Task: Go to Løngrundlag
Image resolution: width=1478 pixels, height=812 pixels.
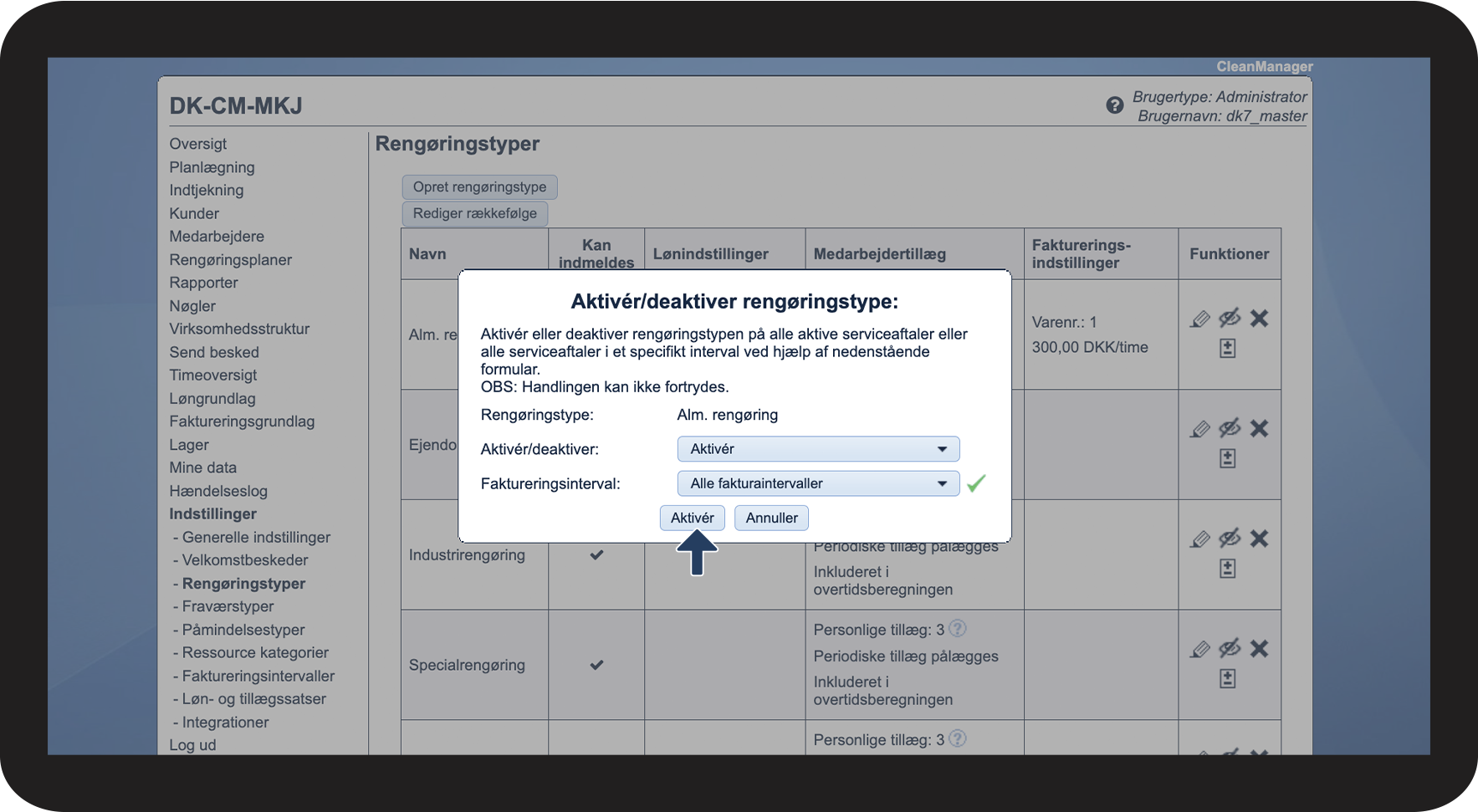Action: pyautogui.click(x=212, y=399)
